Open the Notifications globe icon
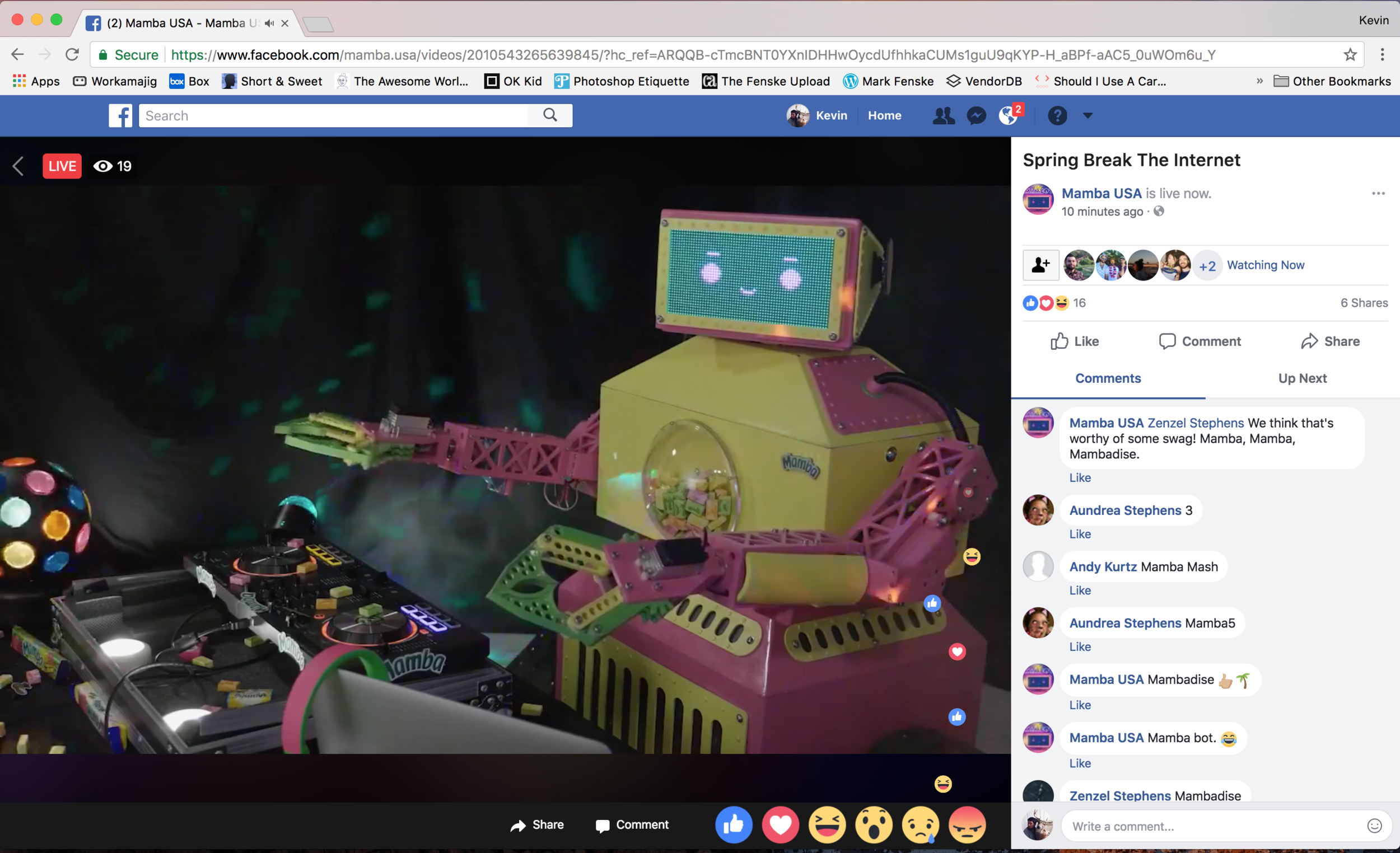The image size is (1400, 853). pos(1009,115)
